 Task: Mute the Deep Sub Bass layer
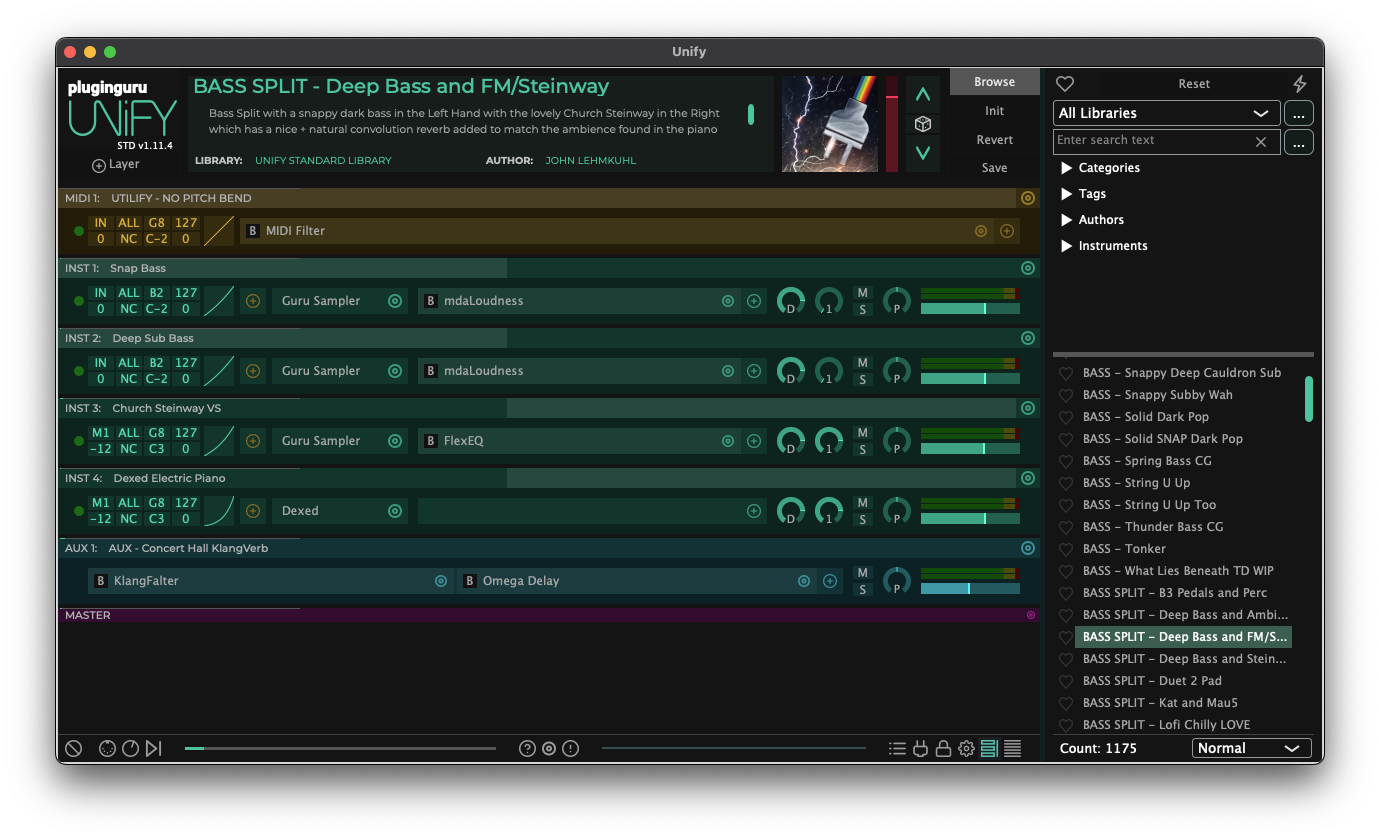click(862, 363)
